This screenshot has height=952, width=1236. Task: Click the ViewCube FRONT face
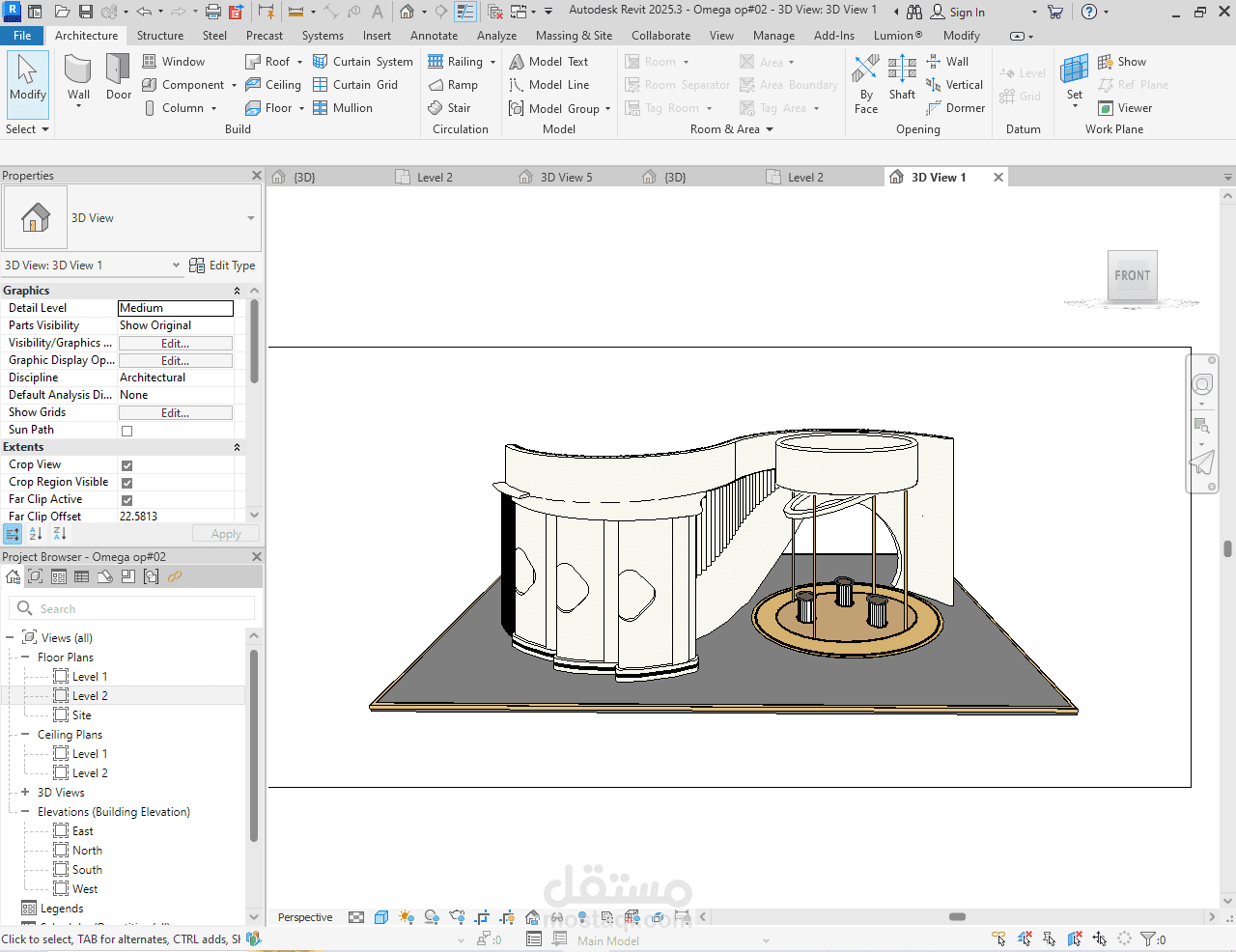[1132, 276]
